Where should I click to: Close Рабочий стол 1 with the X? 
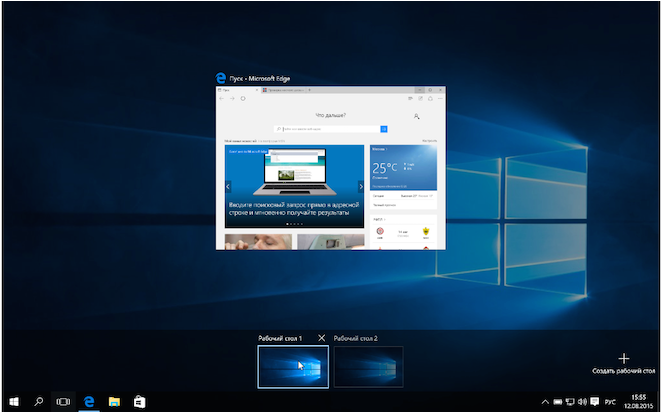click(322, 338)
